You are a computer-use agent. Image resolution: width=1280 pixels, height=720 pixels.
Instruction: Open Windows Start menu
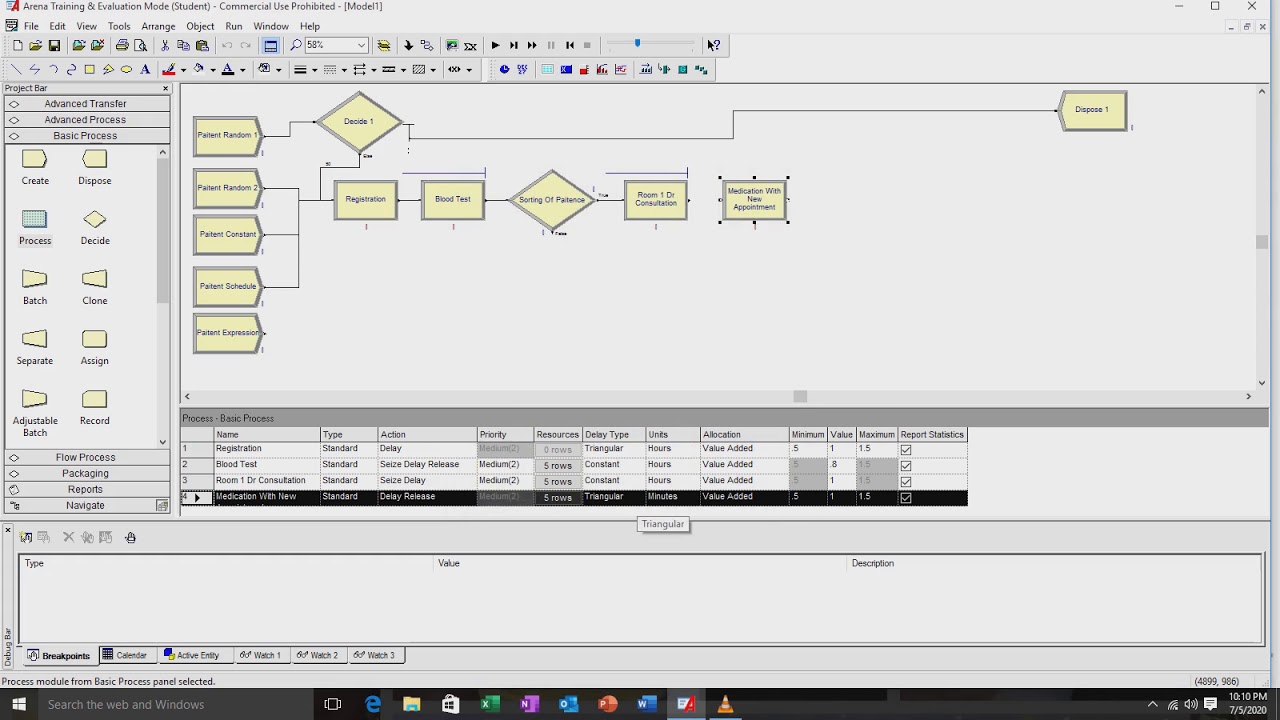click(x=19, y=705)
